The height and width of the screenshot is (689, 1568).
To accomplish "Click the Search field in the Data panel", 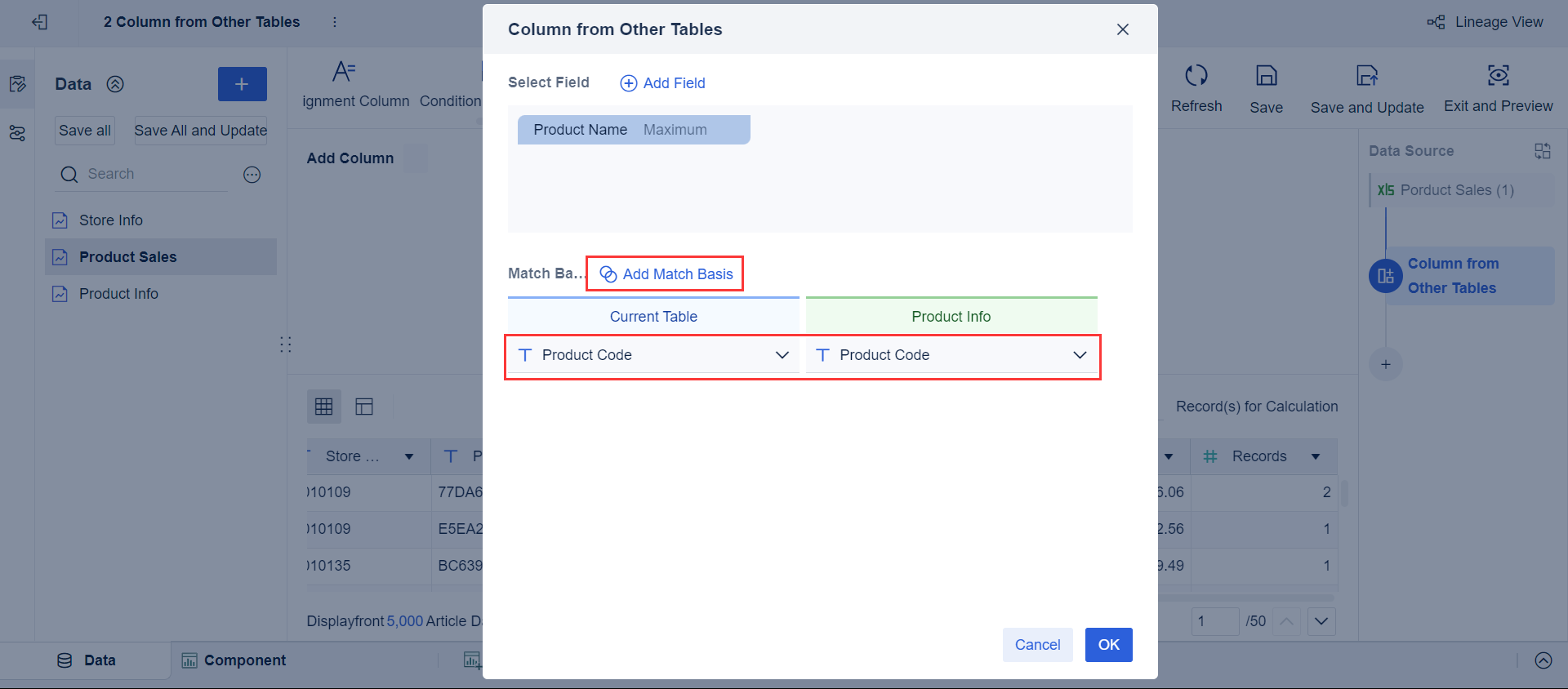I will click(155, 174).
